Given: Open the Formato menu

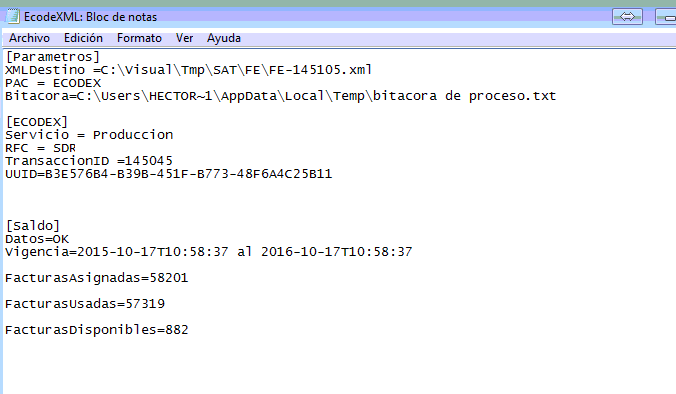Looking at the screenshot, I should [x=139, y=38].
